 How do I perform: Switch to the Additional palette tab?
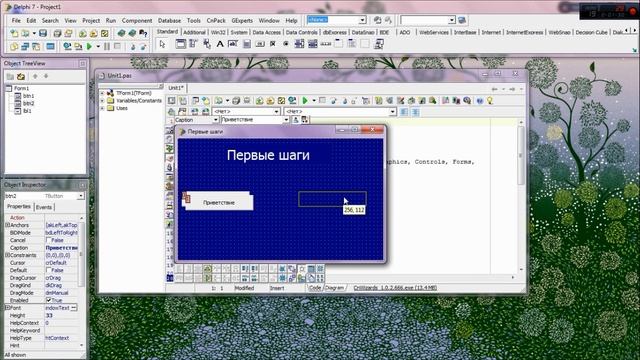(194, 32)
